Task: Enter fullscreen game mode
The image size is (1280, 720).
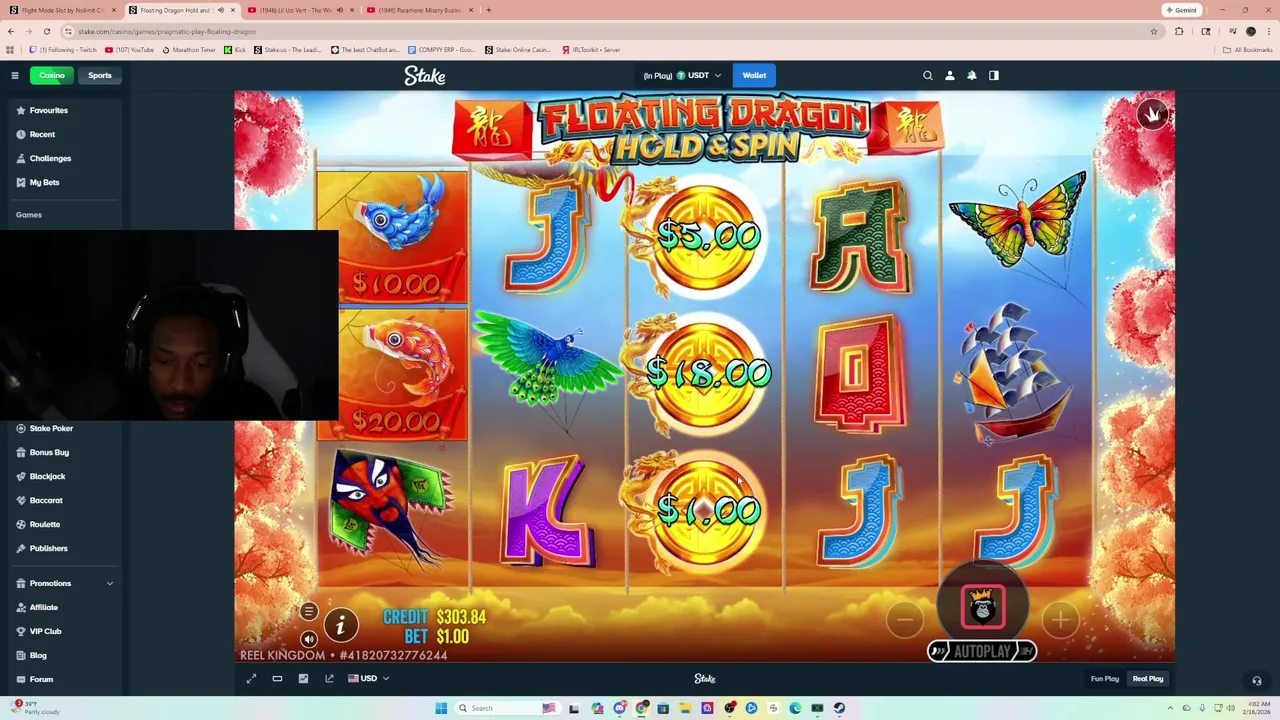Action: 251,679
